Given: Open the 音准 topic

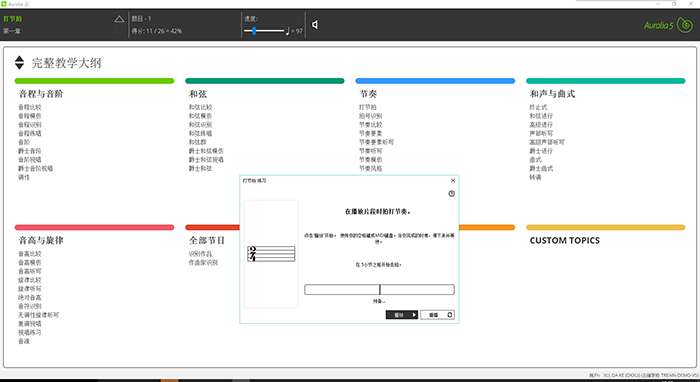Looking at the screenshot, I should coord(24,341).
